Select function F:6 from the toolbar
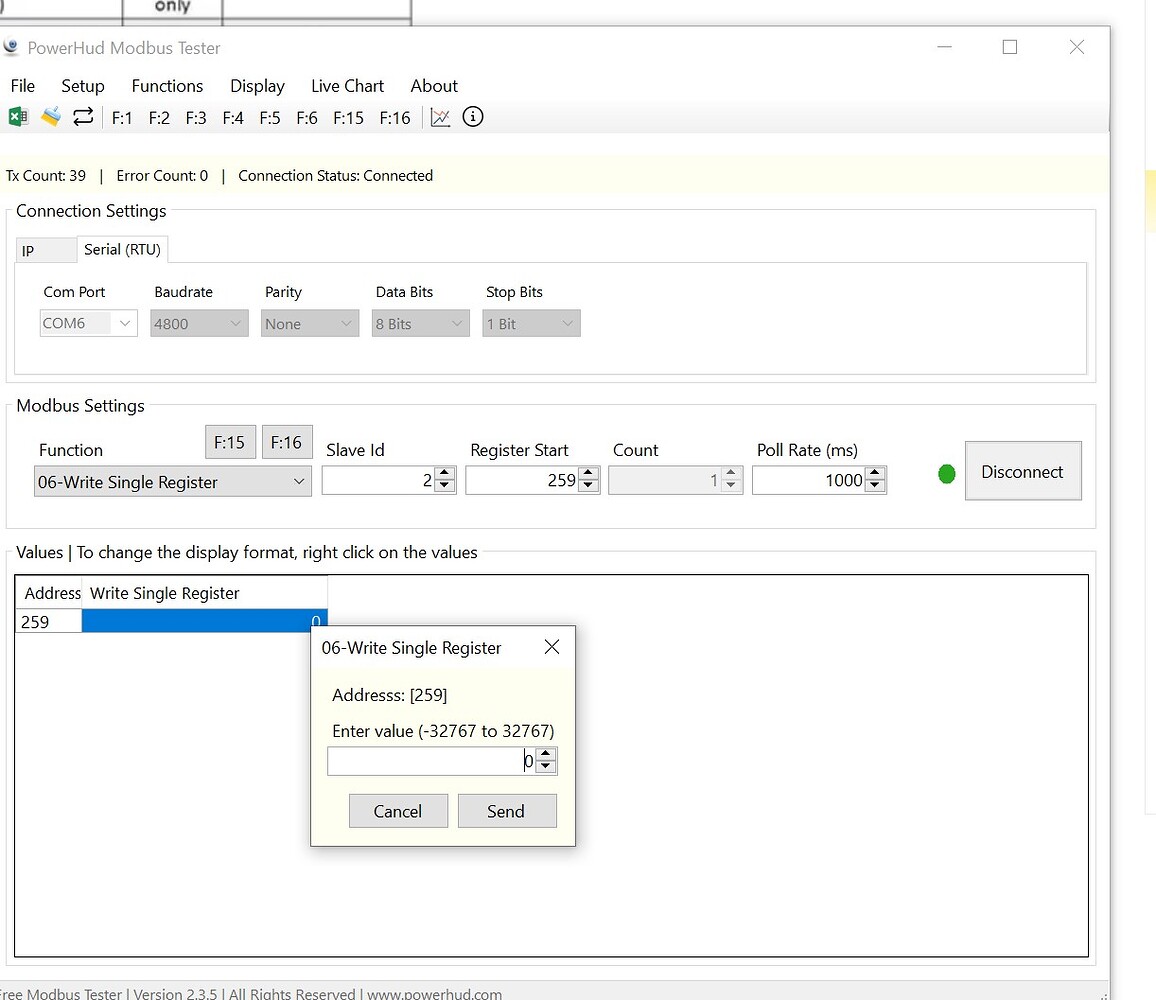The image size is (1156, 1000). 307,117
